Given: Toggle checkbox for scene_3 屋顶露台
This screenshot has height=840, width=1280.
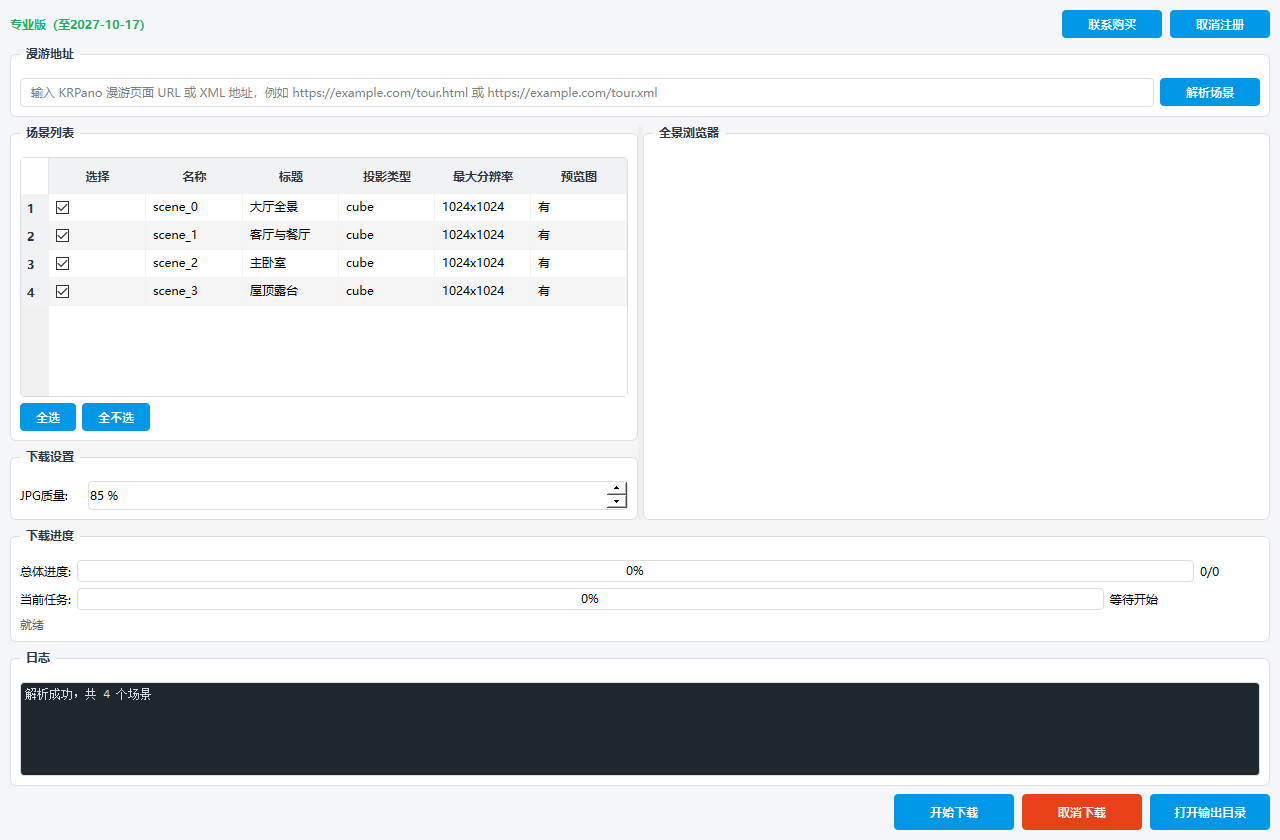Looking at the screenshot, I should pyautogui.click(x=63, y=292).
